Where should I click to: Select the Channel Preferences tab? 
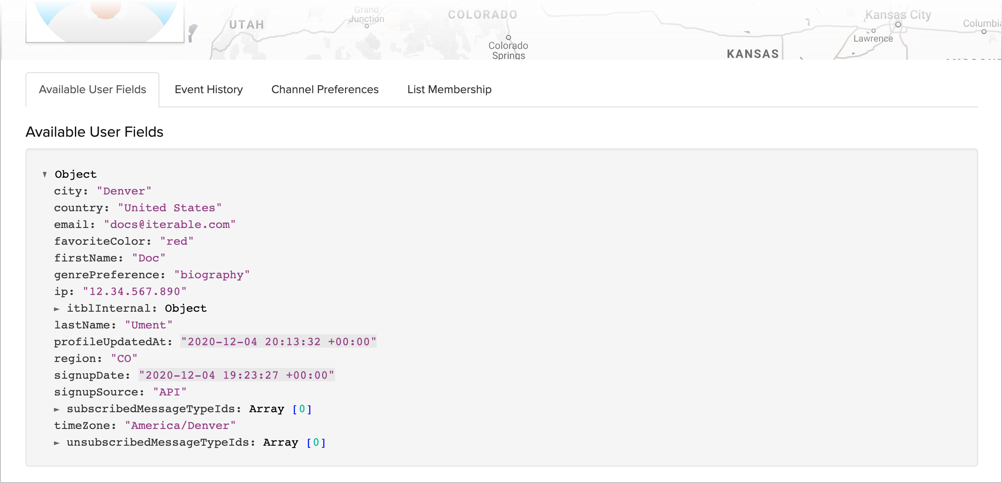click(324, 90)
